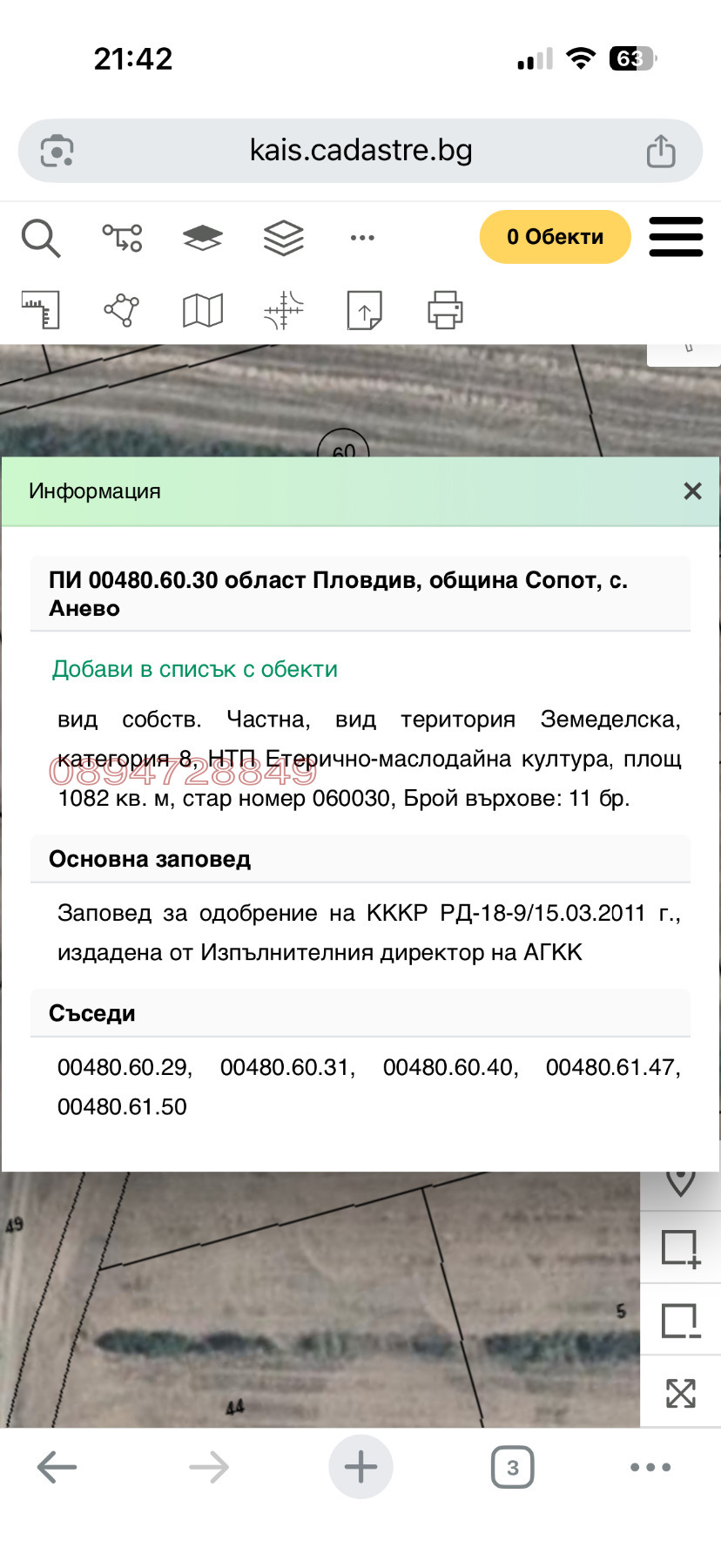Click neighbor parcel 00480.60.40

point(450,1067)
